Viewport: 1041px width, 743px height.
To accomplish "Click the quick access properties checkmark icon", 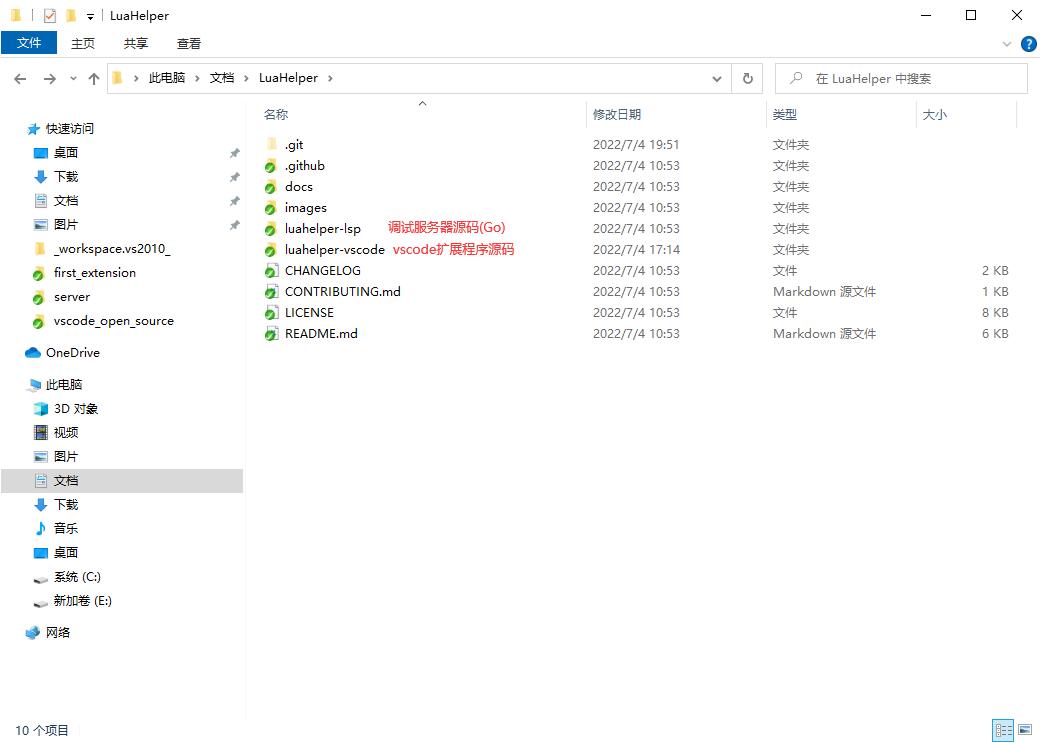I will pos(50,15).
